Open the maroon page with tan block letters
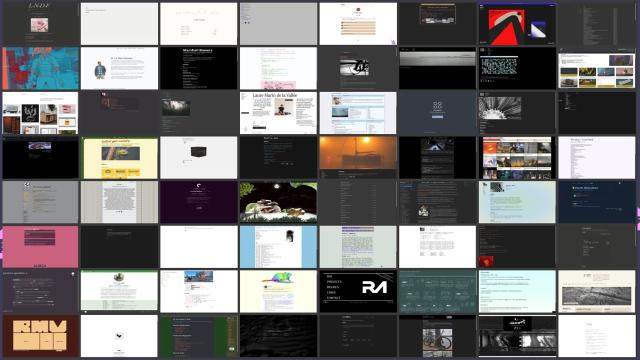640x360 pixels. click(40, 336)
